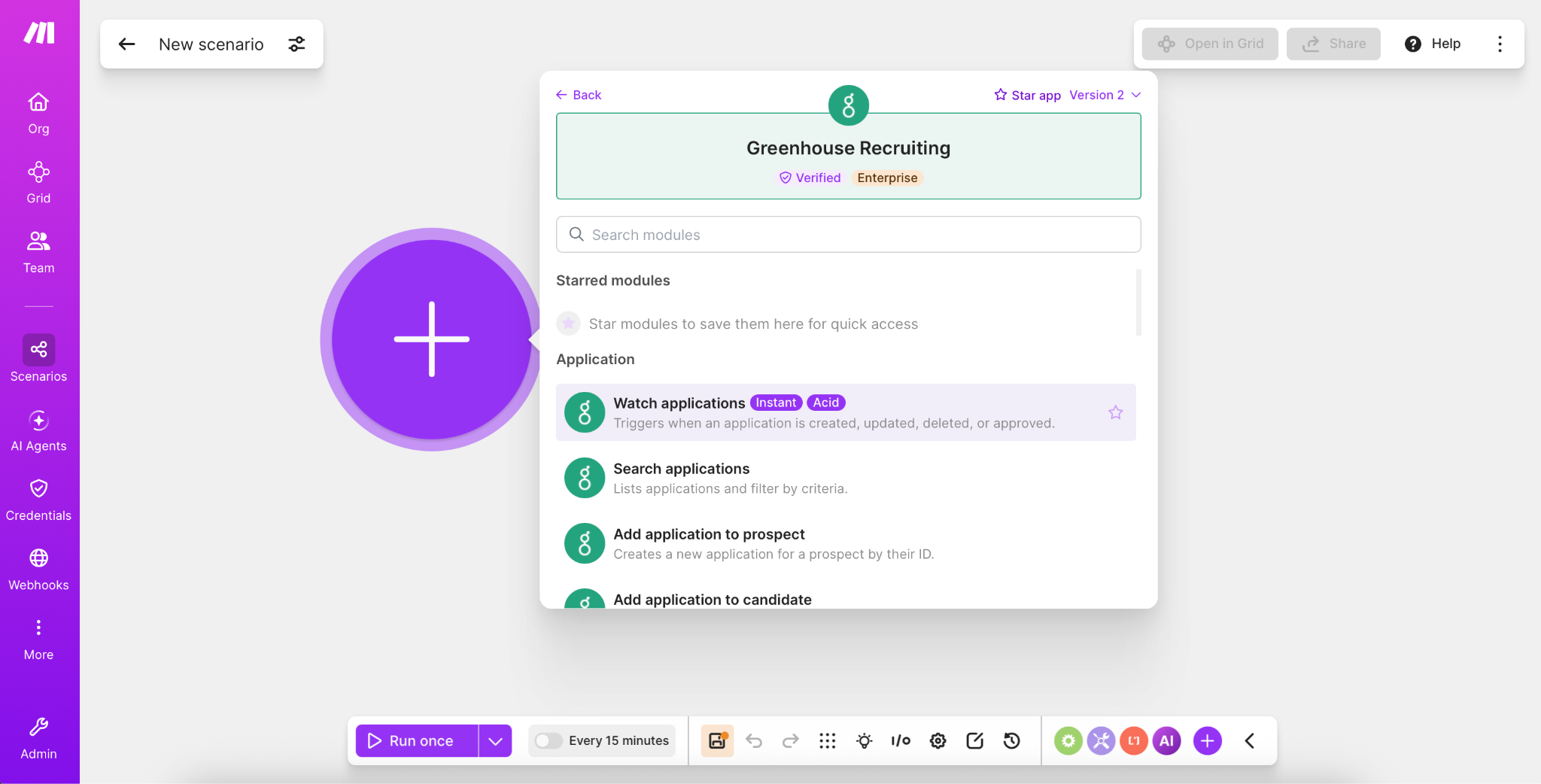Click the Enterprise label
Viewport: 1541px width, 784px height.
(x=887, y=178)
